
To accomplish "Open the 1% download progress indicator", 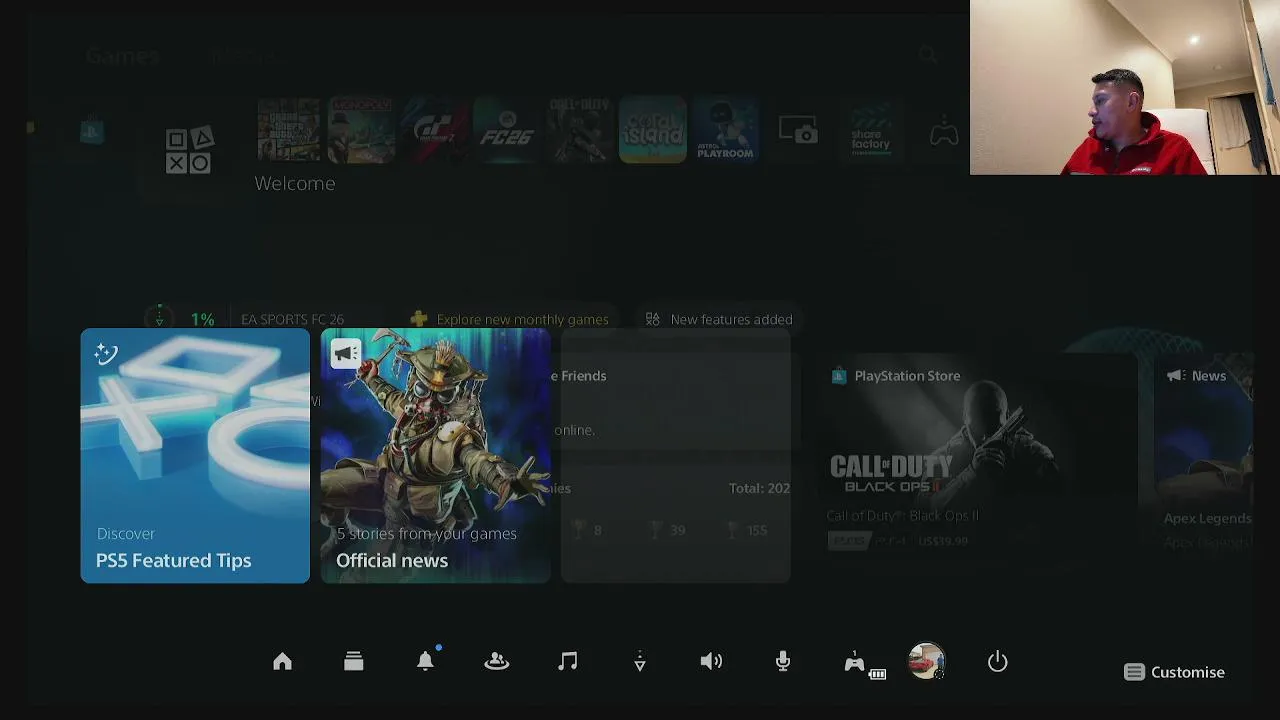I will point(182,319).
